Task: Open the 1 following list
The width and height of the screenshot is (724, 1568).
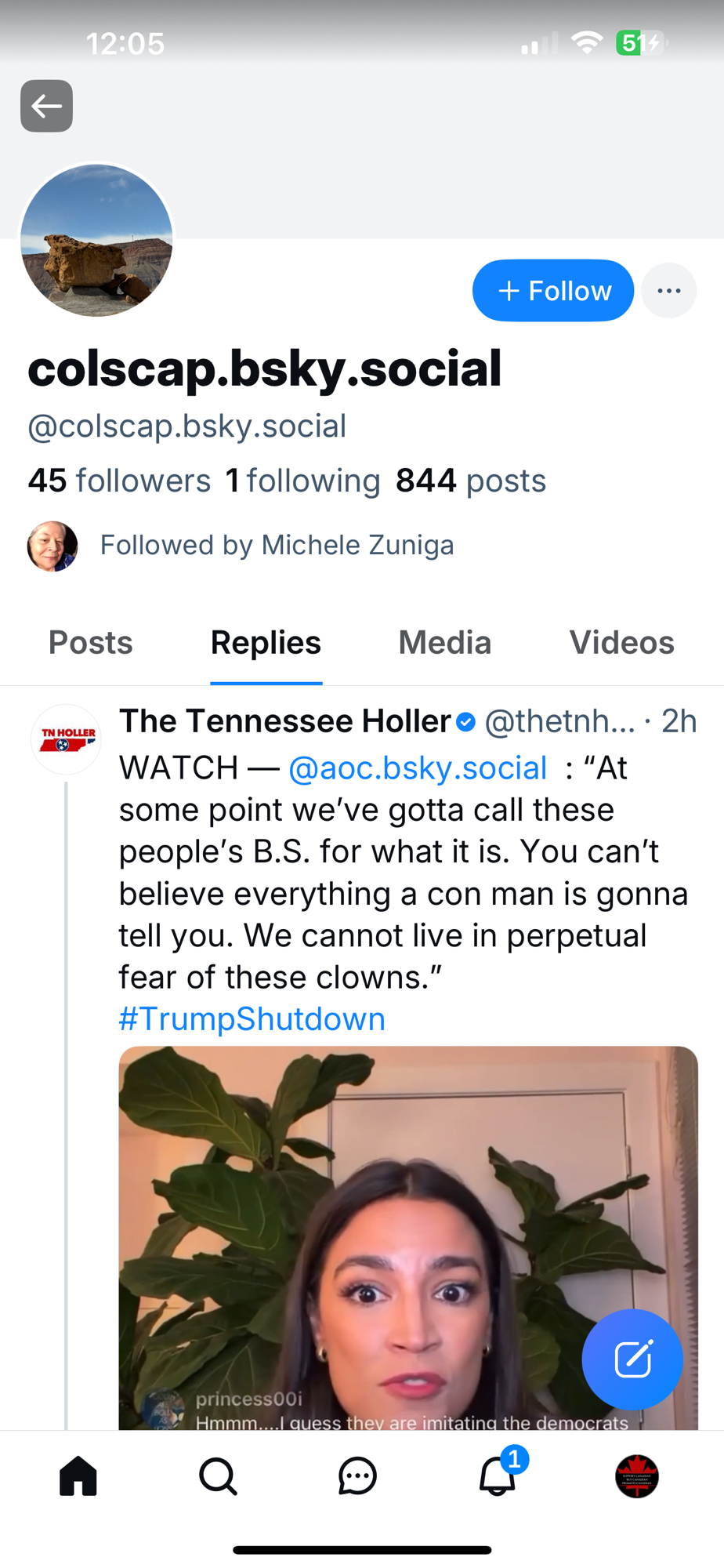Action: [x=302, y=481]
